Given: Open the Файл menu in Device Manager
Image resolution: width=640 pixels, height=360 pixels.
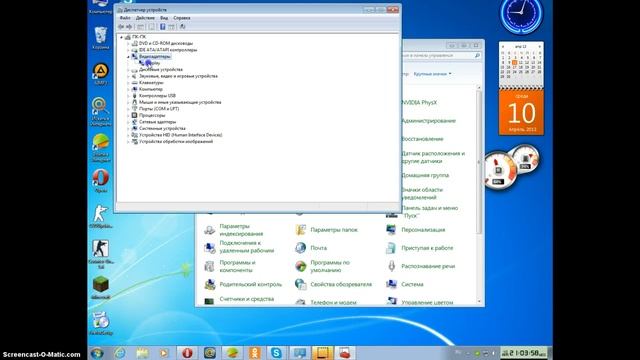Looking at the screenshot, I should click(125, 18).
